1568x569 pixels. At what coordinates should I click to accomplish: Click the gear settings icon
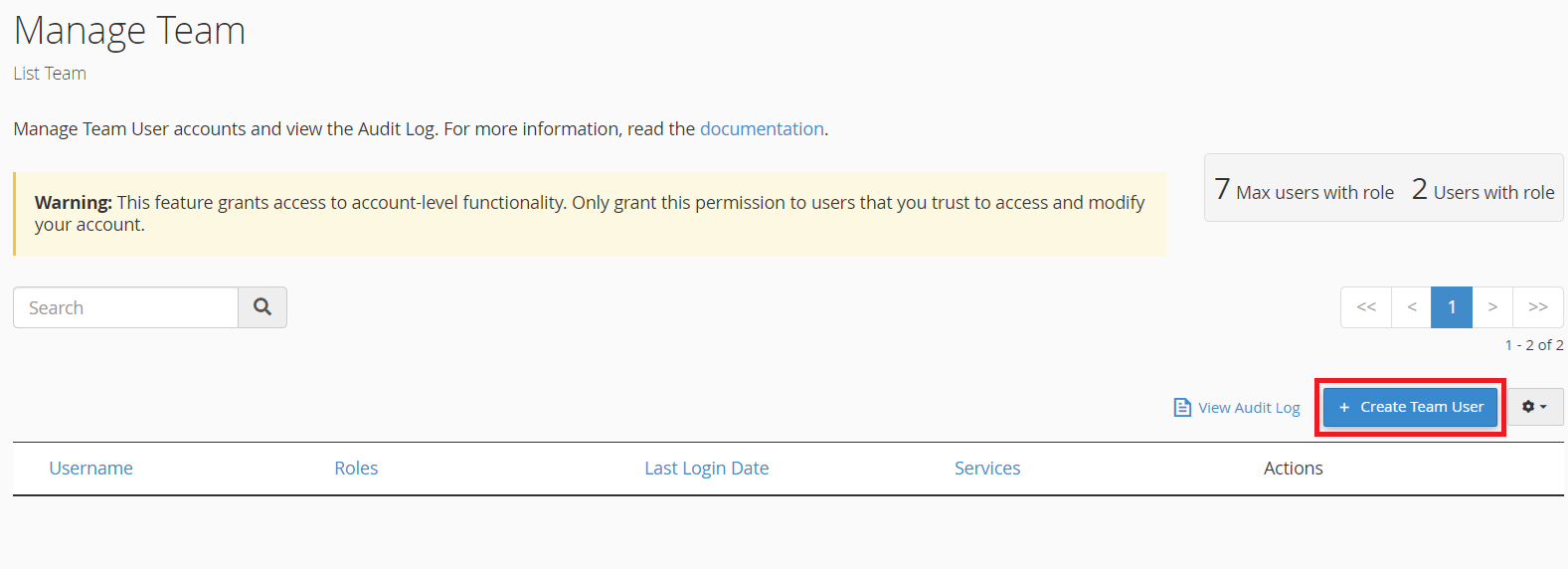click(1528, 407)
